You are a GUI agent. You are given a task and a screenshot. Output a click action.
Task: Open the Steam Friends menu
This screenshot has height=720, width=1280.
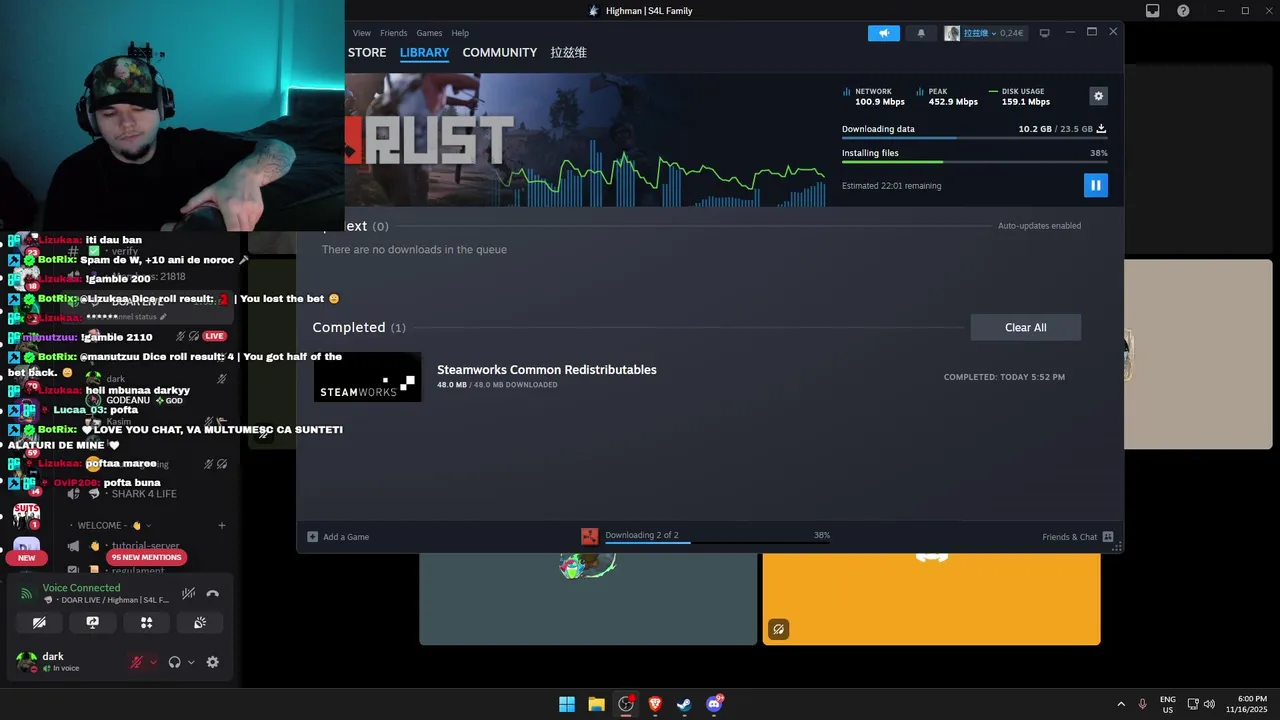pos(394,33)
